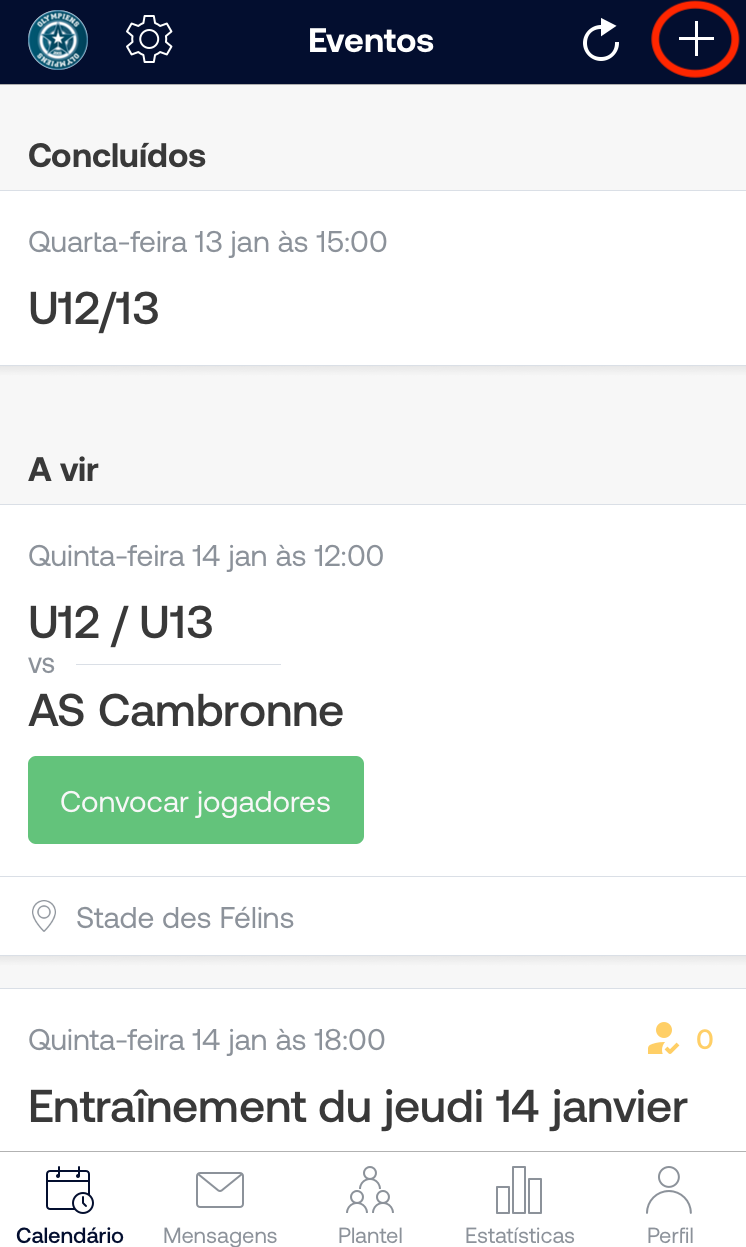Open settings via the gear icon

coord(149,40)
